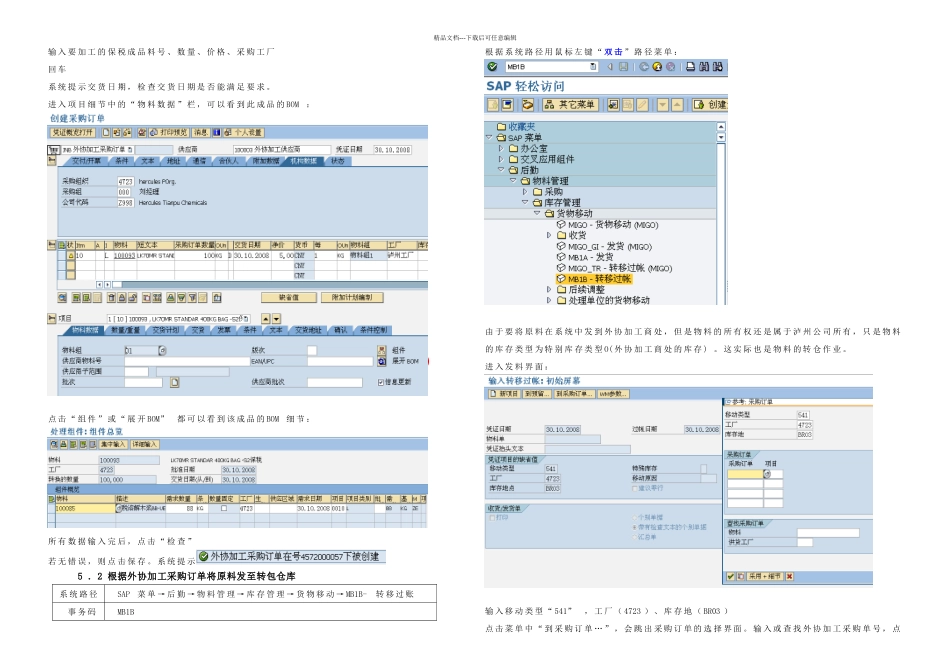The width and height of the screenshot is (950, 672).
Task: Click the lock item icon below item table
Action: click(122, 298)
